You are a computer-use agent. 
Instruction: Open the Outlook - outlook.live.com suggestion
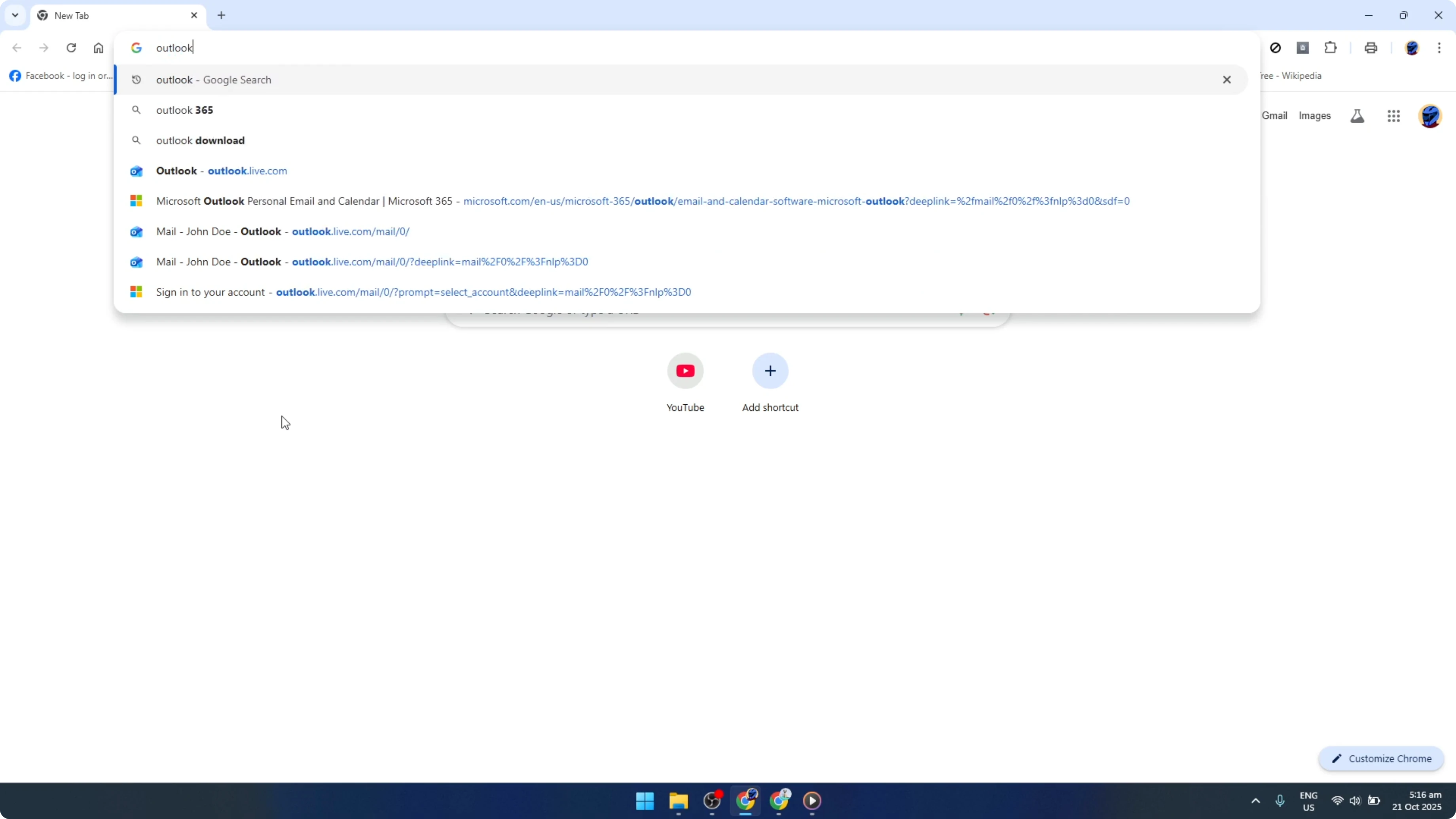pos(681,171)
